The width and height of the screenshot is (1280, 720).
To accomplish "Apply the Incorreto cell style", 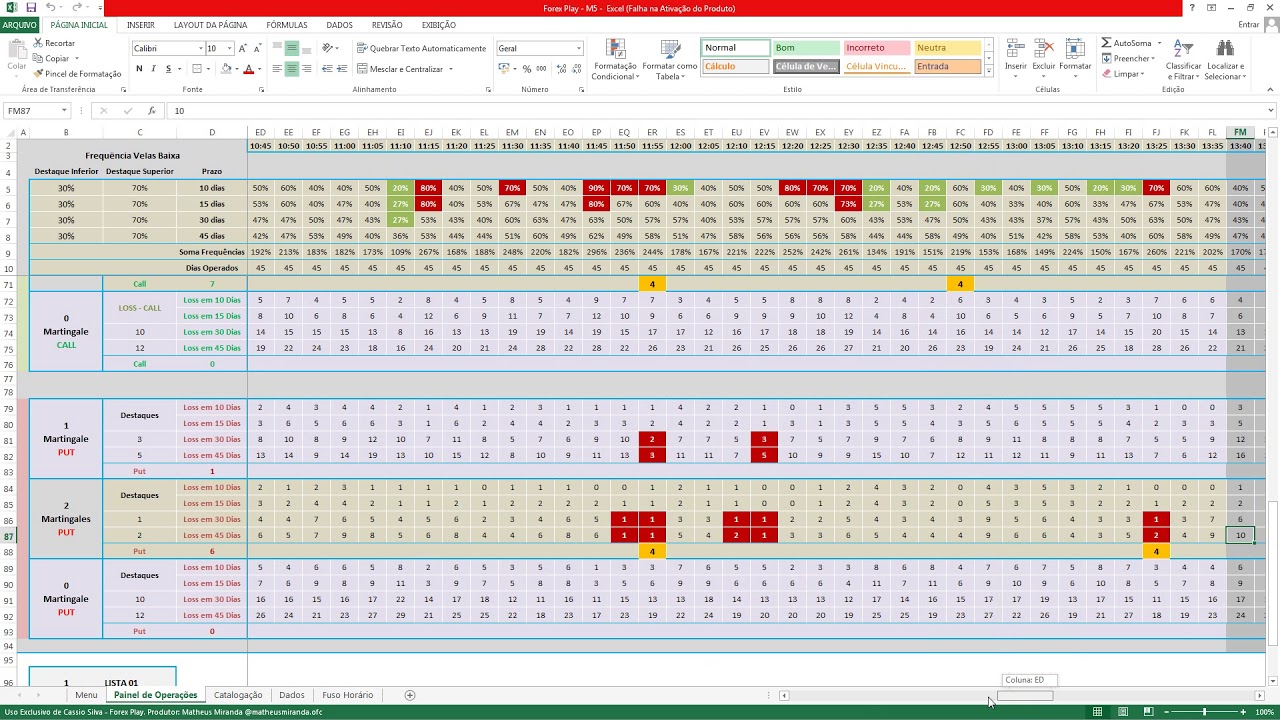I will pos(876,48).
